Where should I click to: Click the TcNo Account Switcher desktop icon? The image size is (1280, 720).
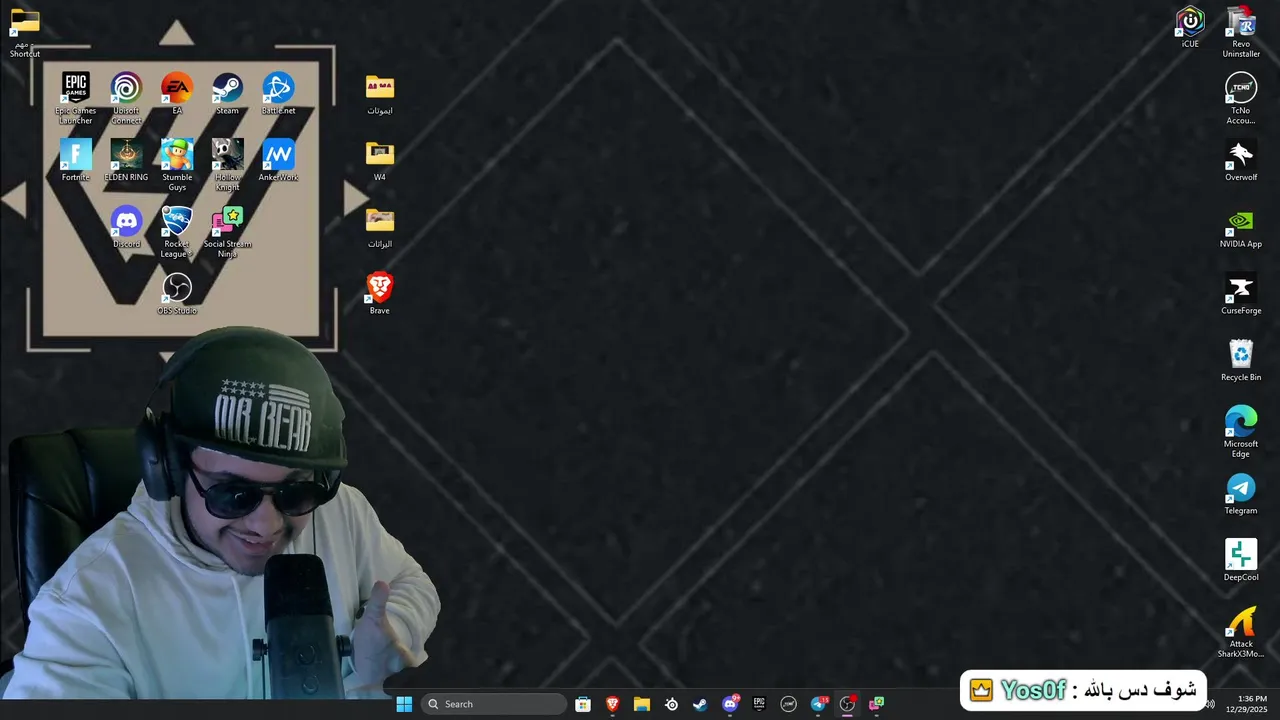(x=1241, y=98)
